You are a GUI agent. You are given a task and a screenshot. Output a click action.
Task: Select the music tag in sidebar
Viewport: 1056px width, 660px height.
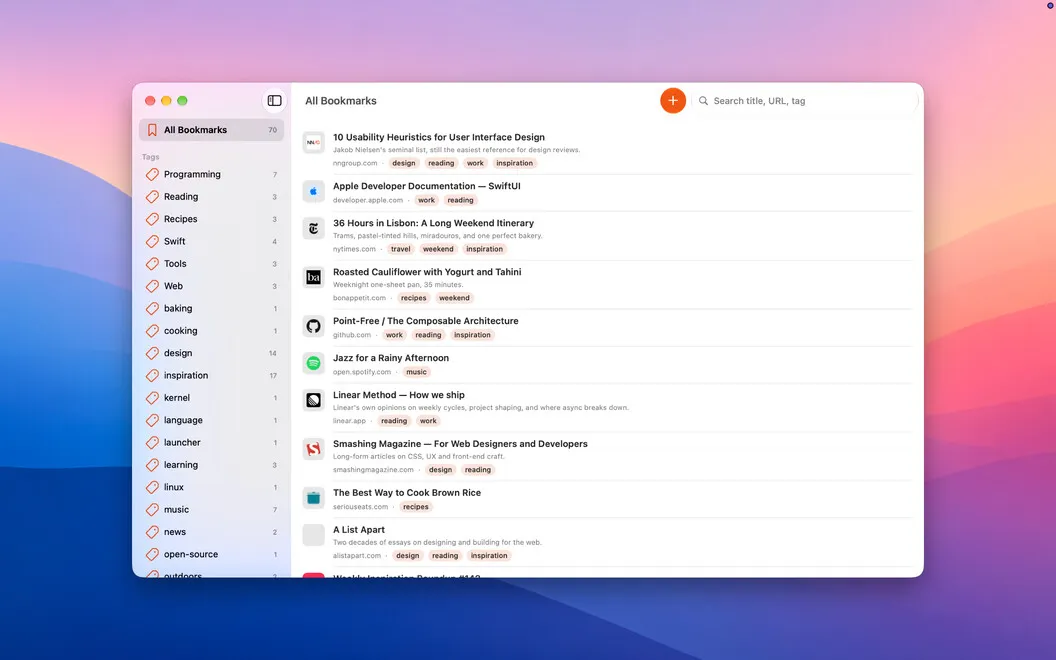[211, 509]
